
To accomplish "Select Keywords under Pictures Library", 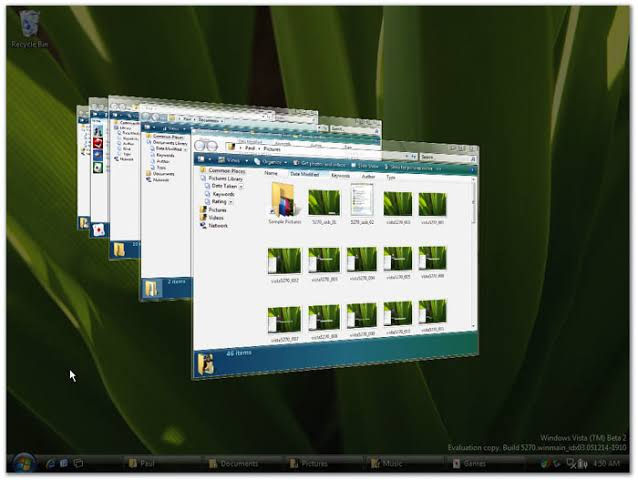I will click(x=220, y=194).
